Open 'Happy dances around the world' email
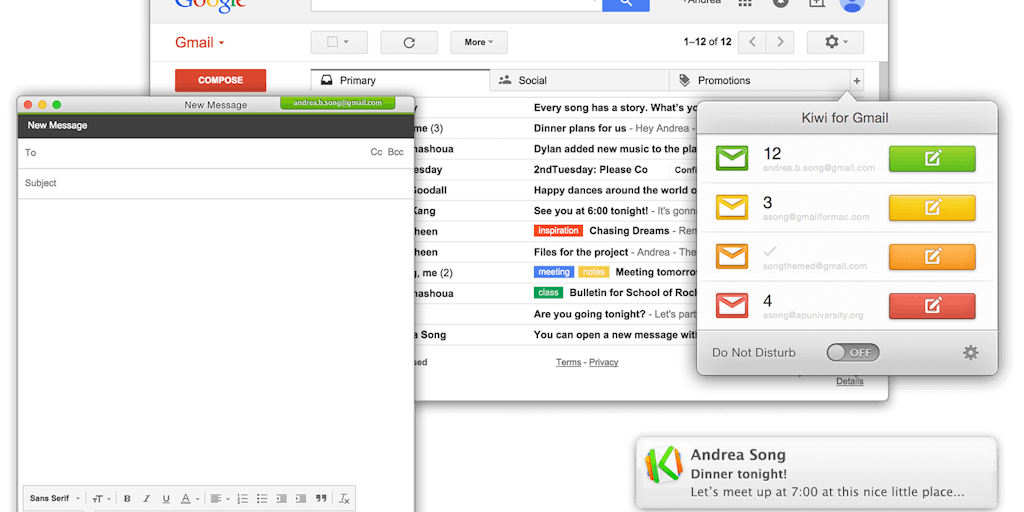The width and height of the screenshot is (1024, 512). point(615,191)
